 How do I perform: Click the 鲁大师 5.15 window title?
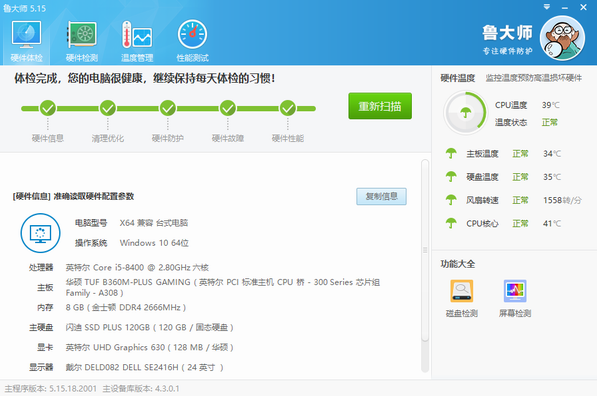click(x=24, y=8)
